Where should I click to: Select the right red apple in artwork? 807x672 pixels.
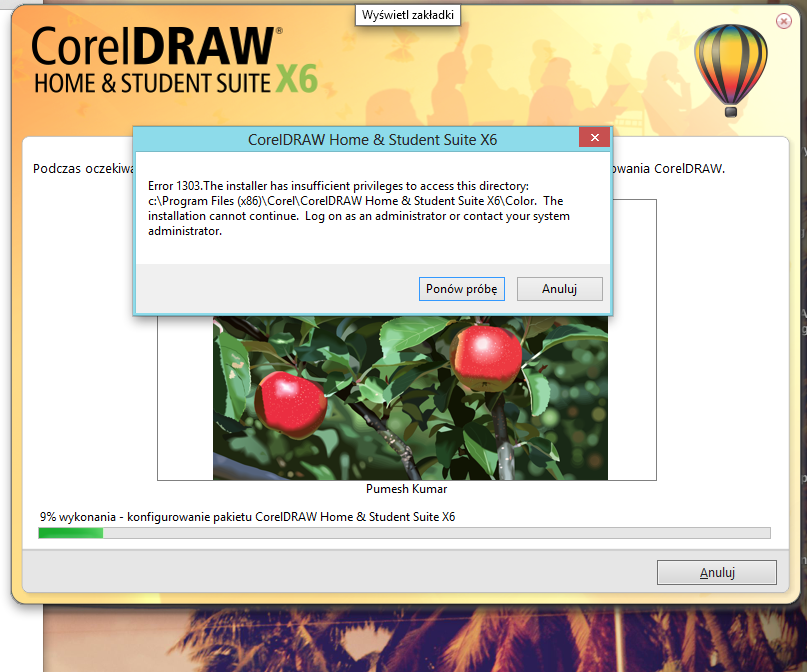pyautogui.click(x=485, y=359)
